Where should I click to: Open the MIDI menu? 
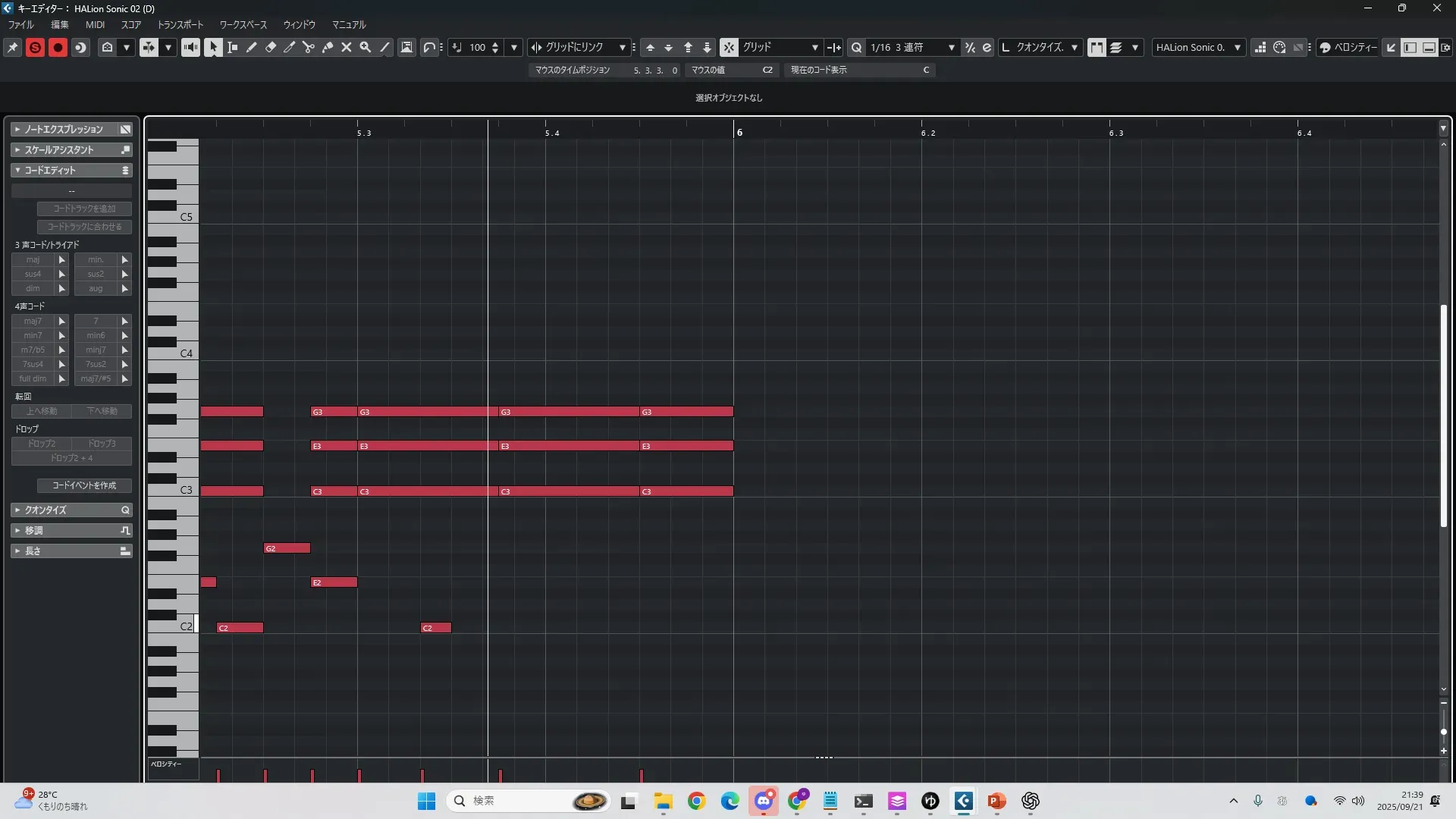[x=95, y=24]
